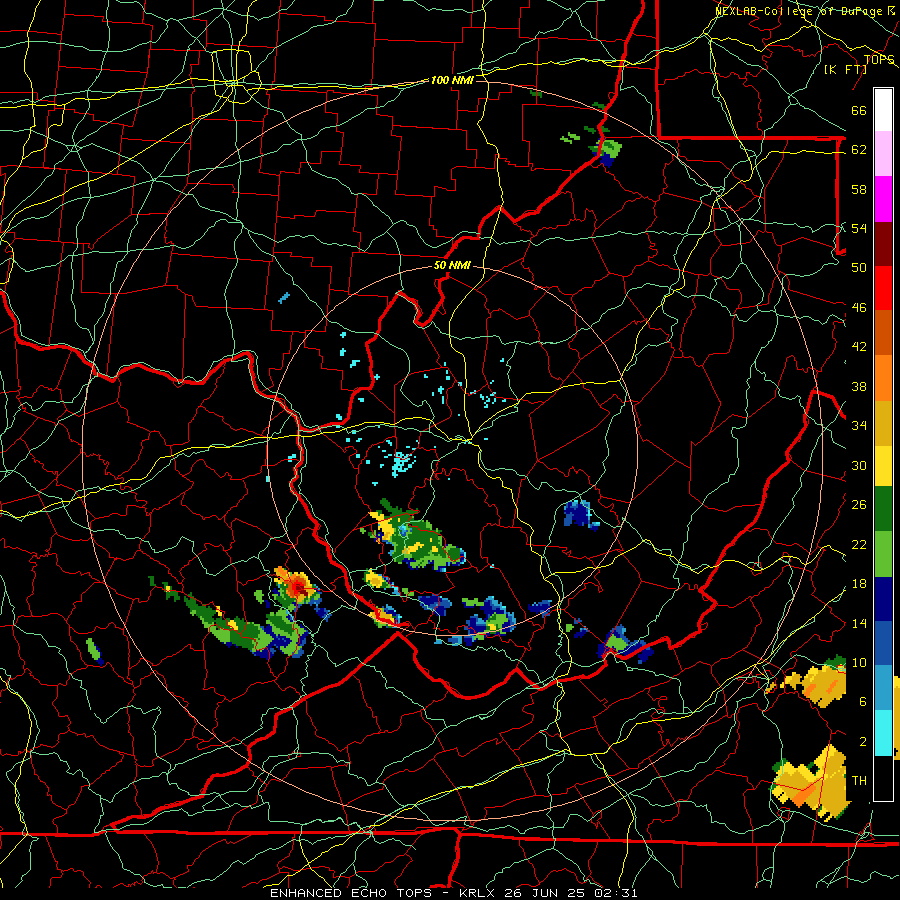Click legend value '14'
This screenshot has height=900, width=900.
859,623
